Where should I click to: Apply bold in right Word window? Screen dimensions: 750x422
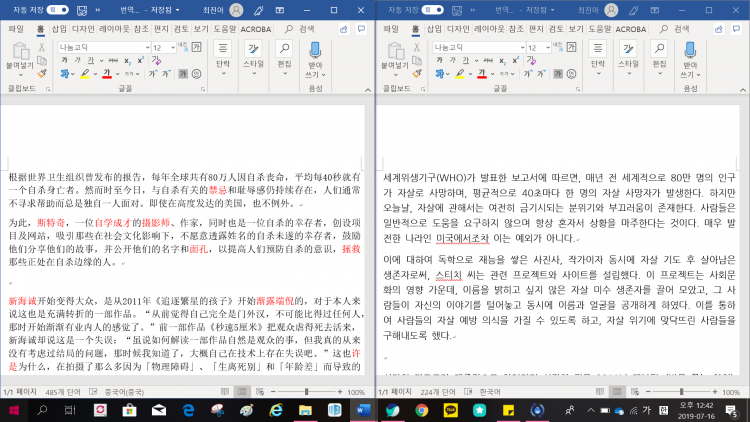(440, 60)
